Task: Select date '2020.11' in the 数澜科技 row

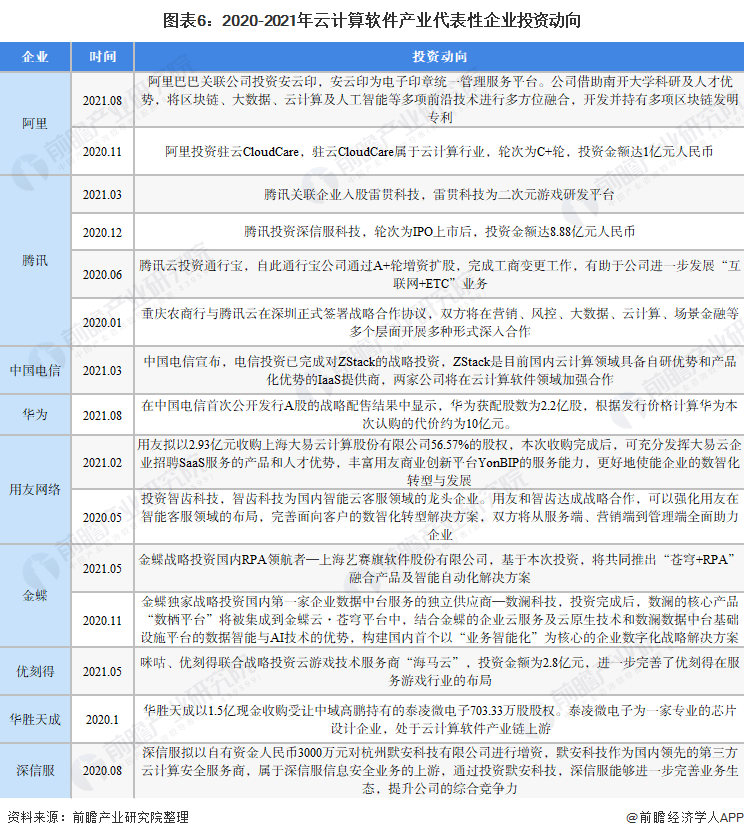Action: coord(102,620)
